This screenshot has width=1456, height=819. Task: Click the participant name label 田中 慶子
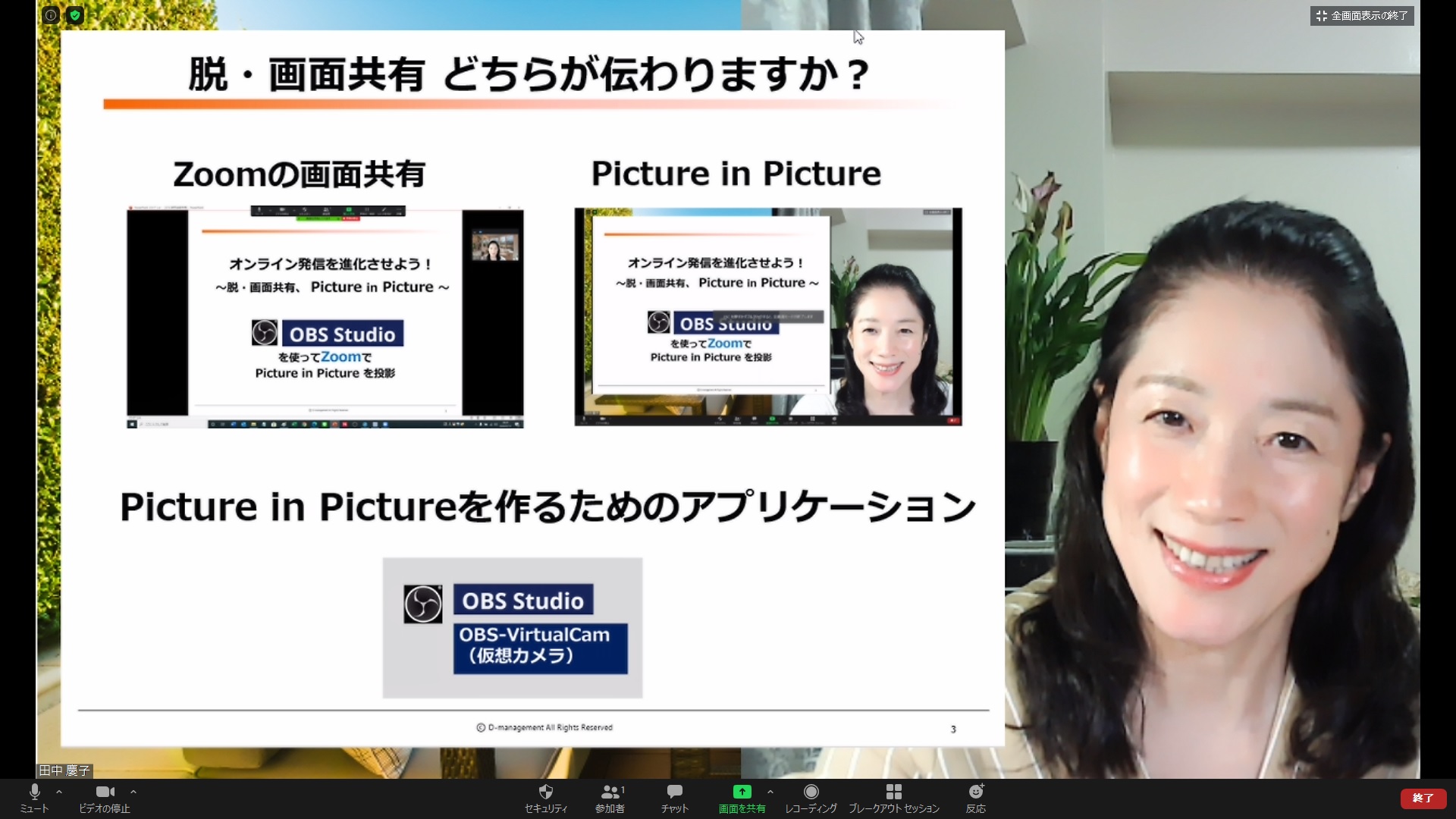click(64, 770)
